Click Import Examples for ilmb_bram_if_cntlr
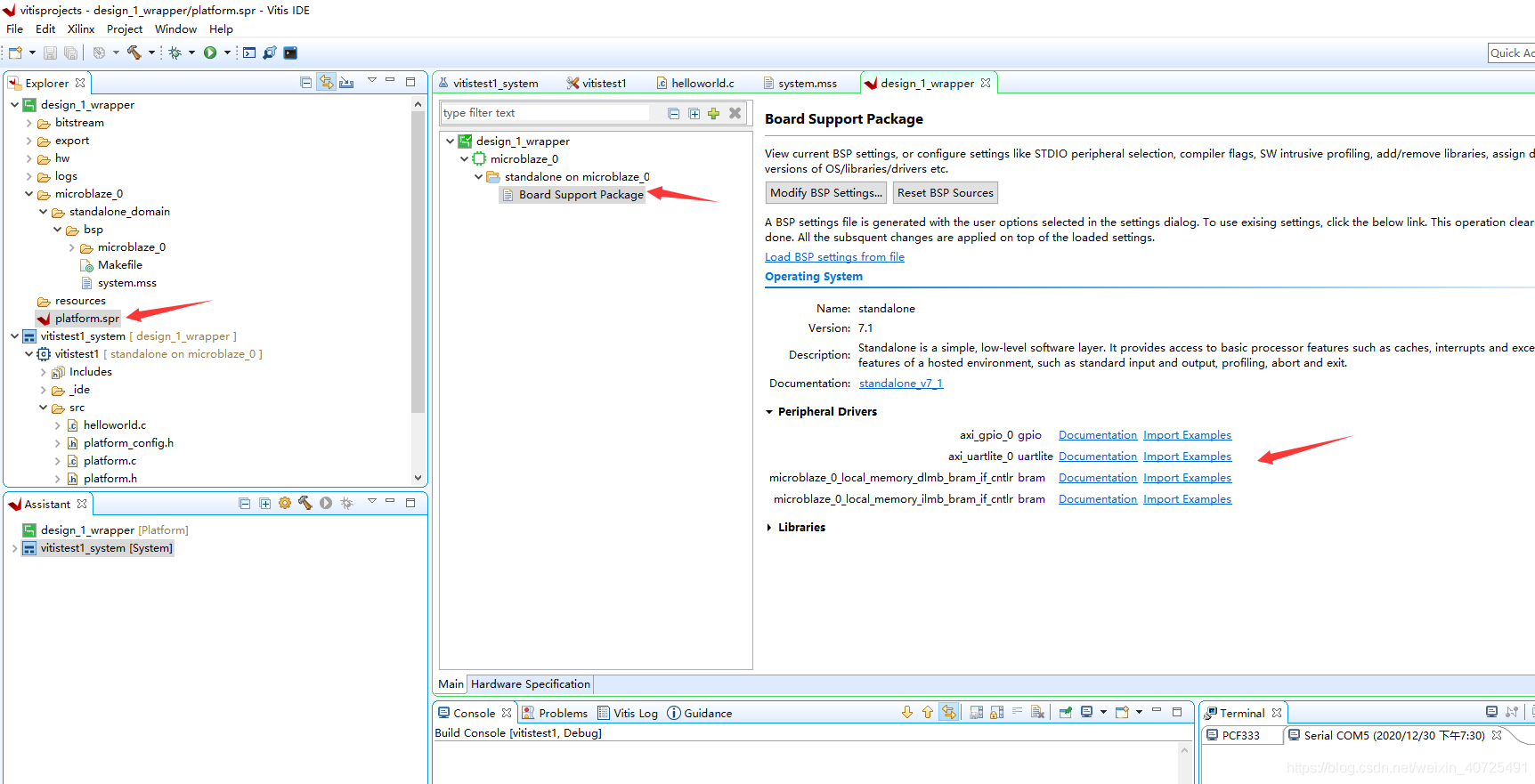Screen dimensions: 1535x784 (x=1187, y=499)
